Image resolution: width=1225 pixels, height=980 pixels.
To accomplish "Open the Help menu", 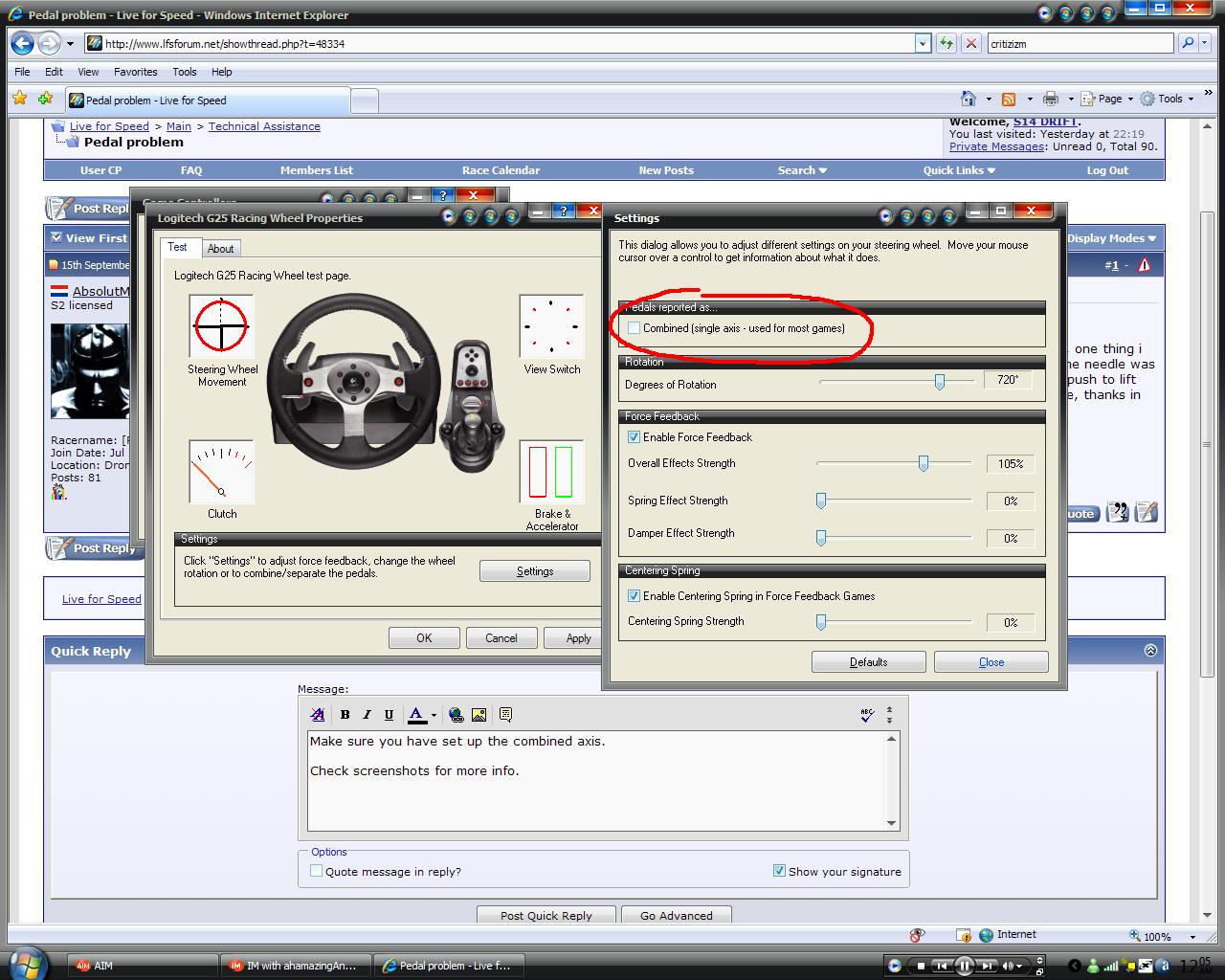I will tap(222, 72).
